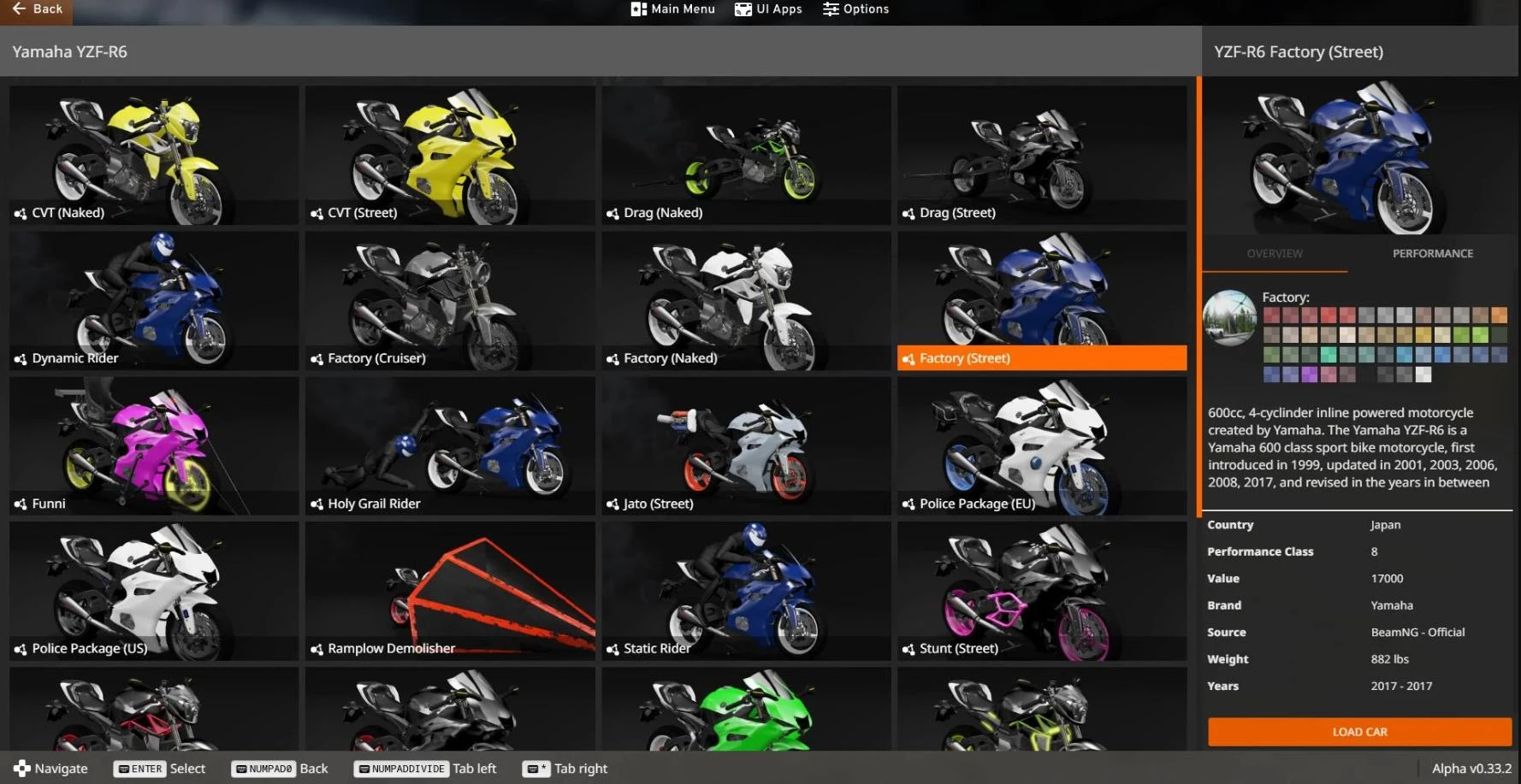This screenshot has width=1521, height=784.
Task: Select the Holy Grail Rider configuration
Action: [x=449, y=445]
